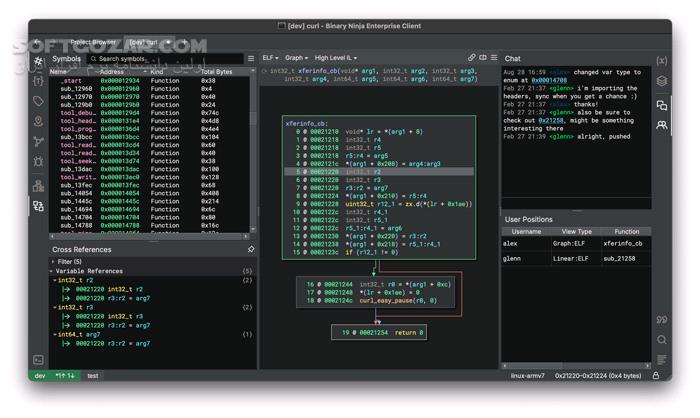Open the view options hamburger menu
The image size is (700, 418).
coord(494,58)
